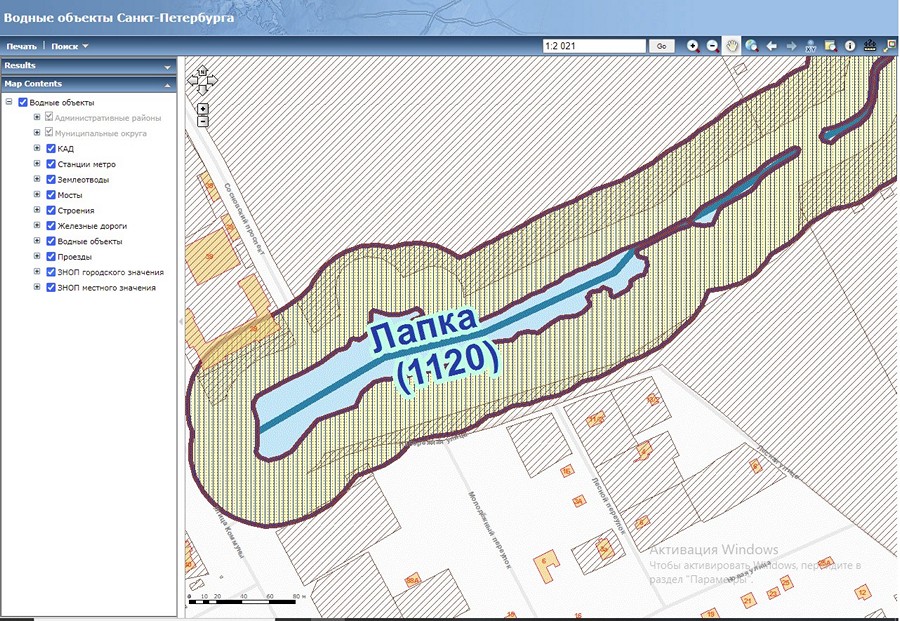Click the Печать menu item
900x621 pixels.
[21, 46]
